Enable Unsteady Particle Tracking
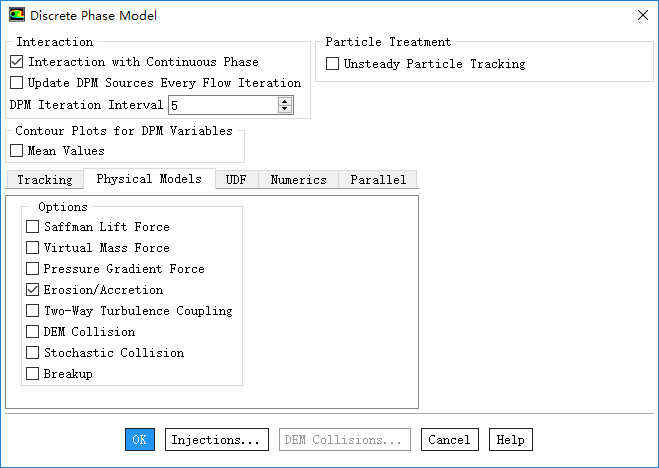Viewport: 659px width, 468px height. [333, 64]
